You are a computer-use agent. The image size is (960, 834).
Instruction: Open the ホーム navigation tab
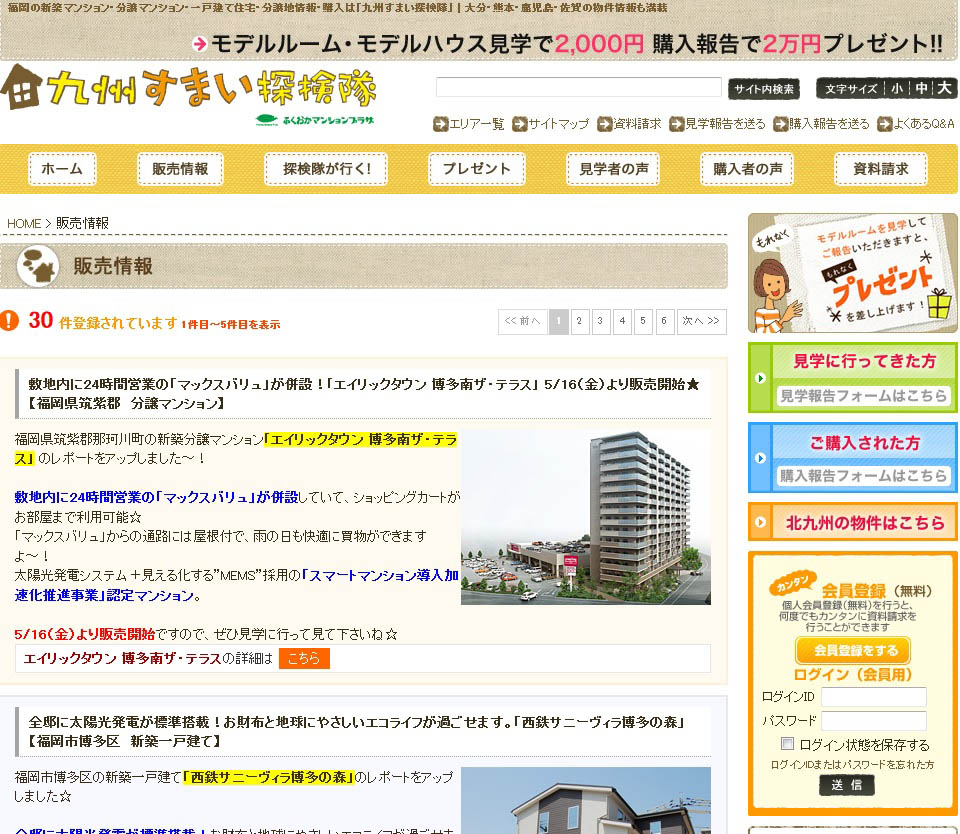pyautogui.click(x=62, y=169)
